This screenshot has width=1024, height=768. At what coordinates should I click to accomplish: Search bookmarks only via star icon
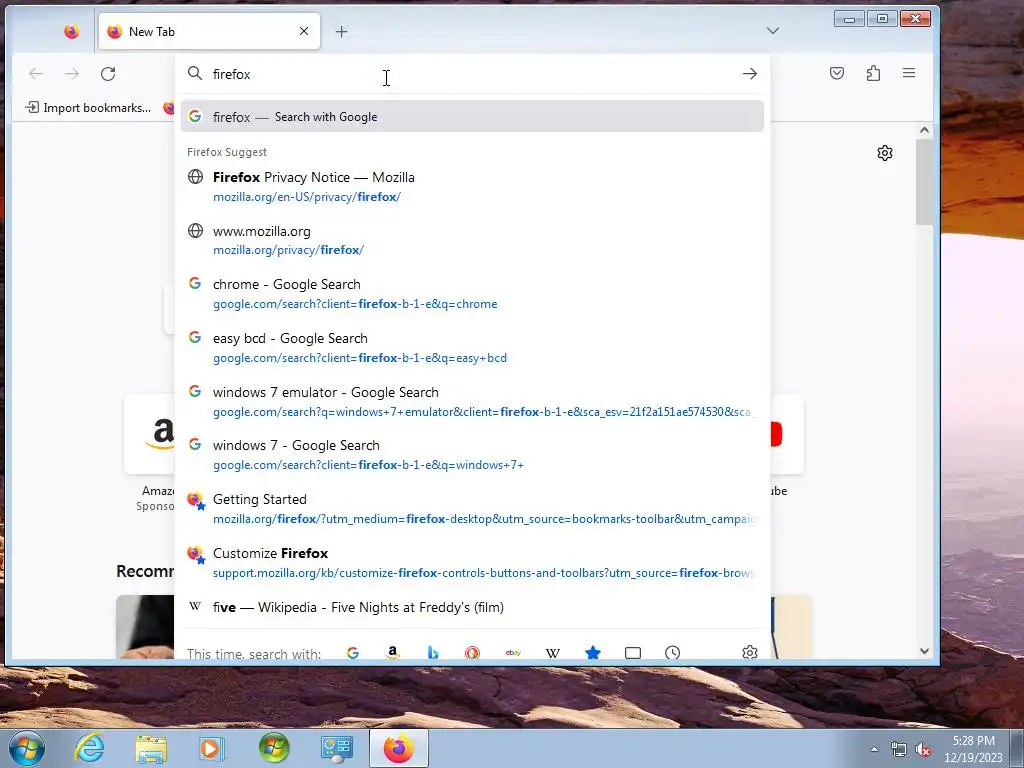pos(592,652)
